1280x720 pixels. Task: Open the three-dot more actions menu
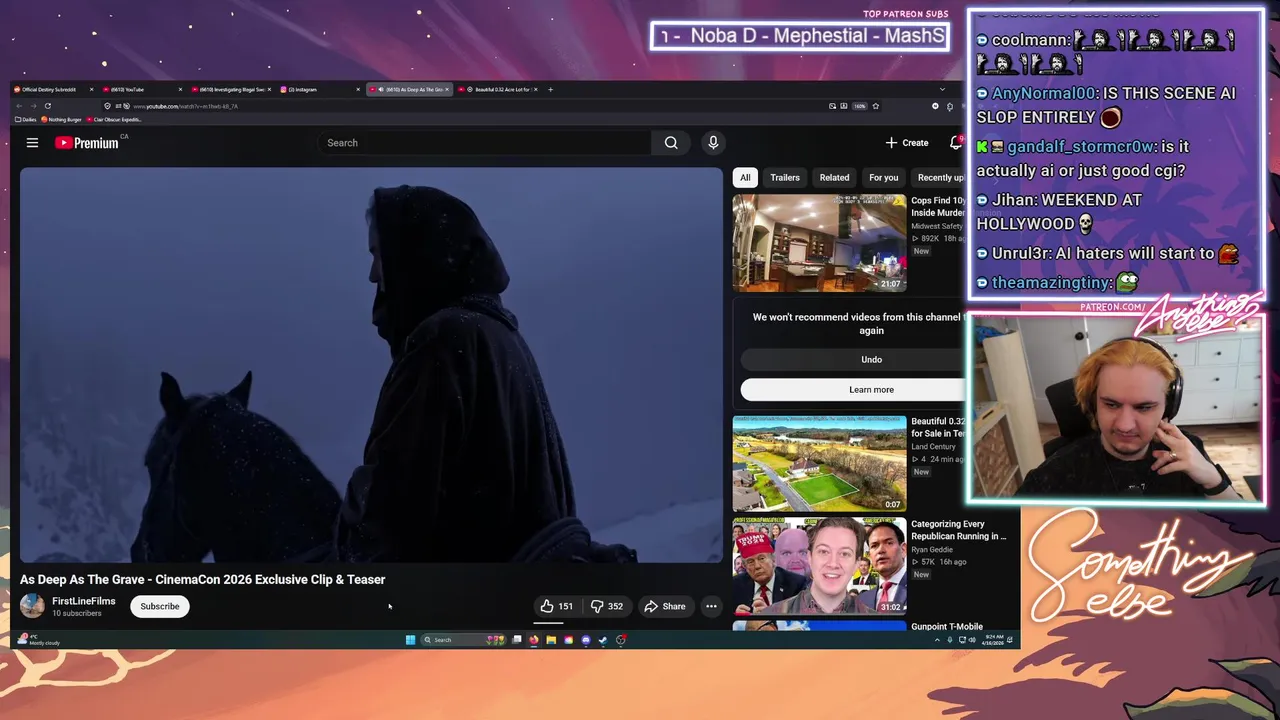pos(711,606)
